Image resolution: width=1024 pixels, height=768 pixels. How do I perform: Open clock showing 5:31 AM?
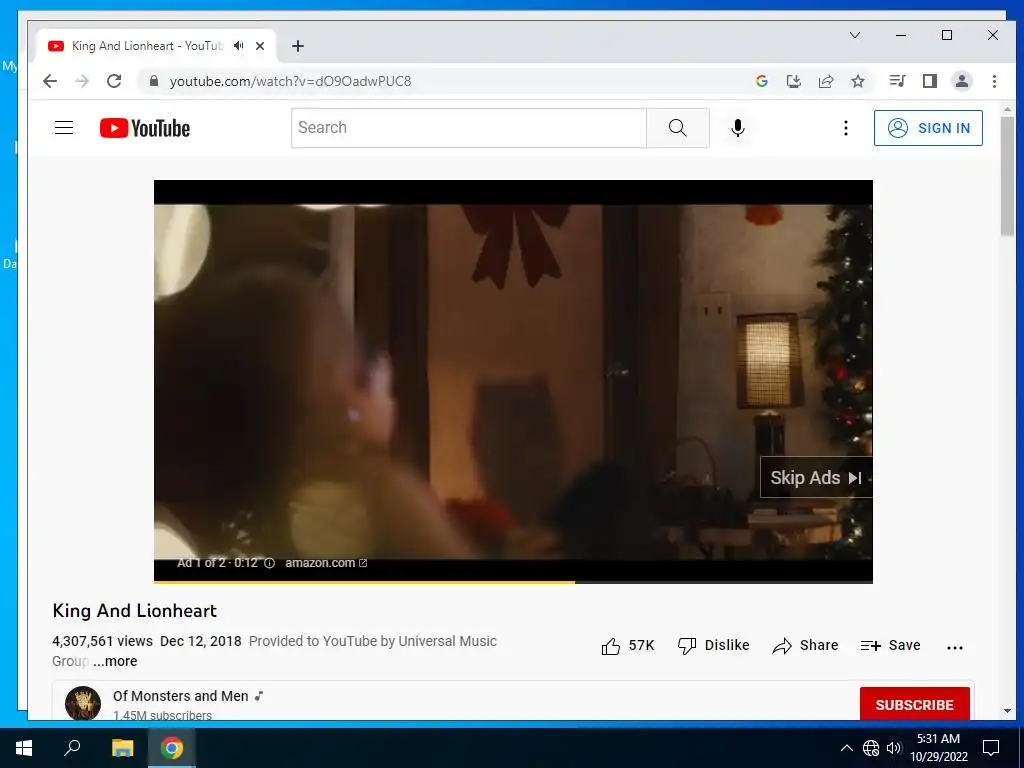tap(938, 748)
